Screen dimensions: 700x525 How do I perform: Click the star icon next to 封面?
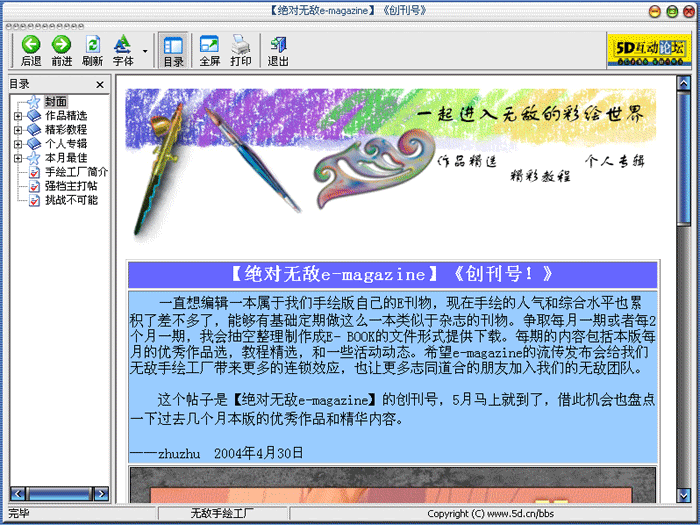[x=34, y=102]
